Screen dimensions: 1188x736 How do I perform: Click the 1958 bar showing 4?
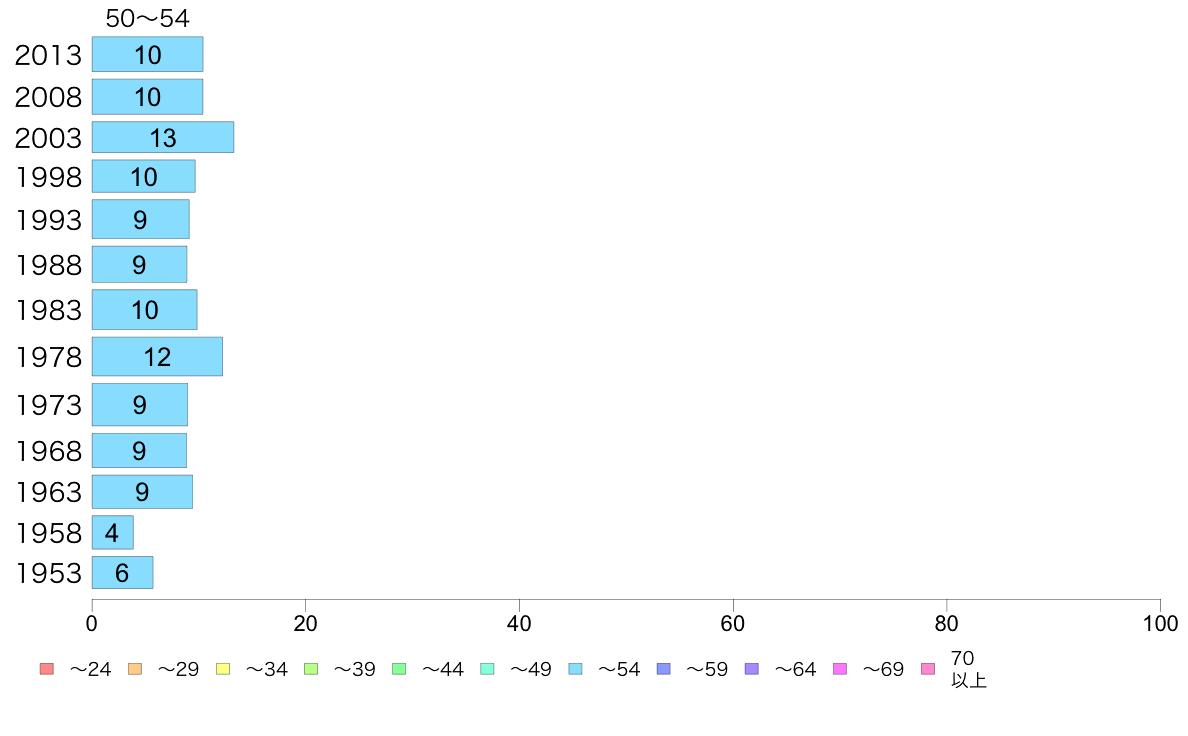112,533
